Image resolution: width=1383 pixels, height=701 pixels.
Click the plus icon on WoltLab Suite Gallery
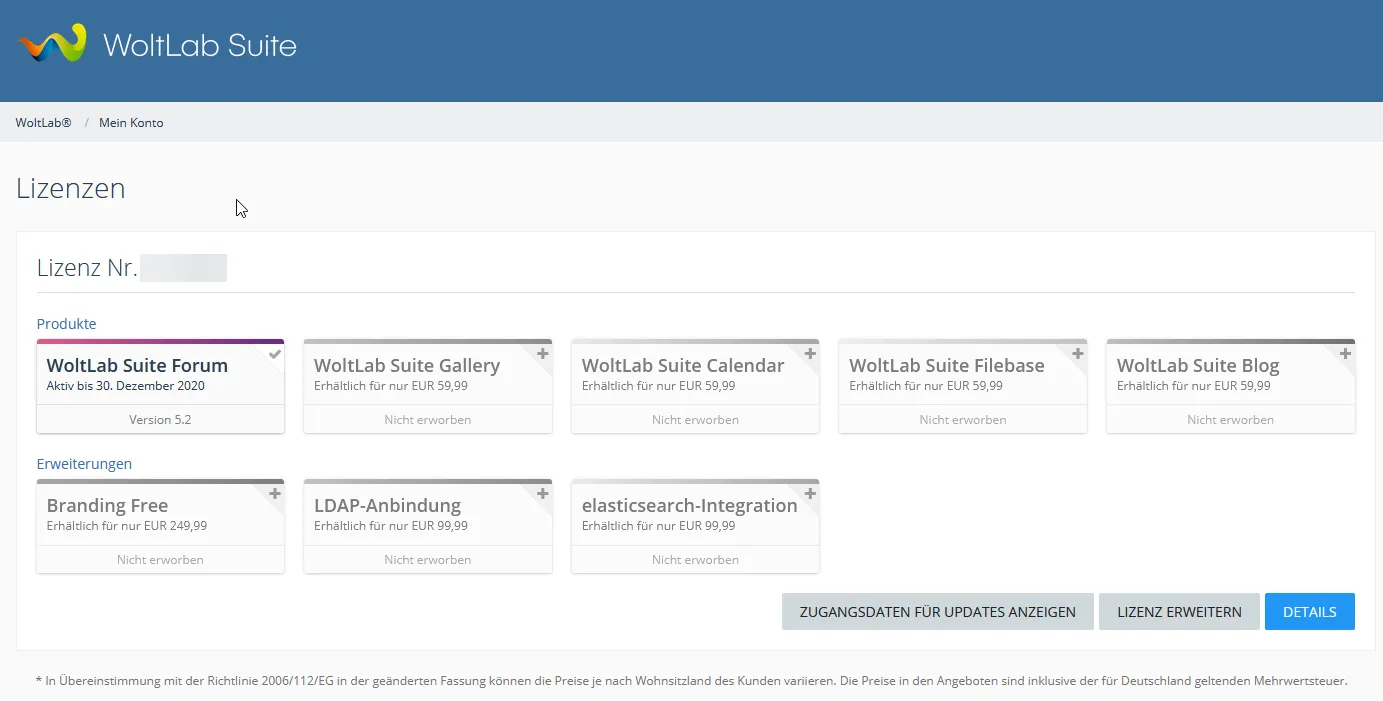pyautogui.click(x=543, y=354)
